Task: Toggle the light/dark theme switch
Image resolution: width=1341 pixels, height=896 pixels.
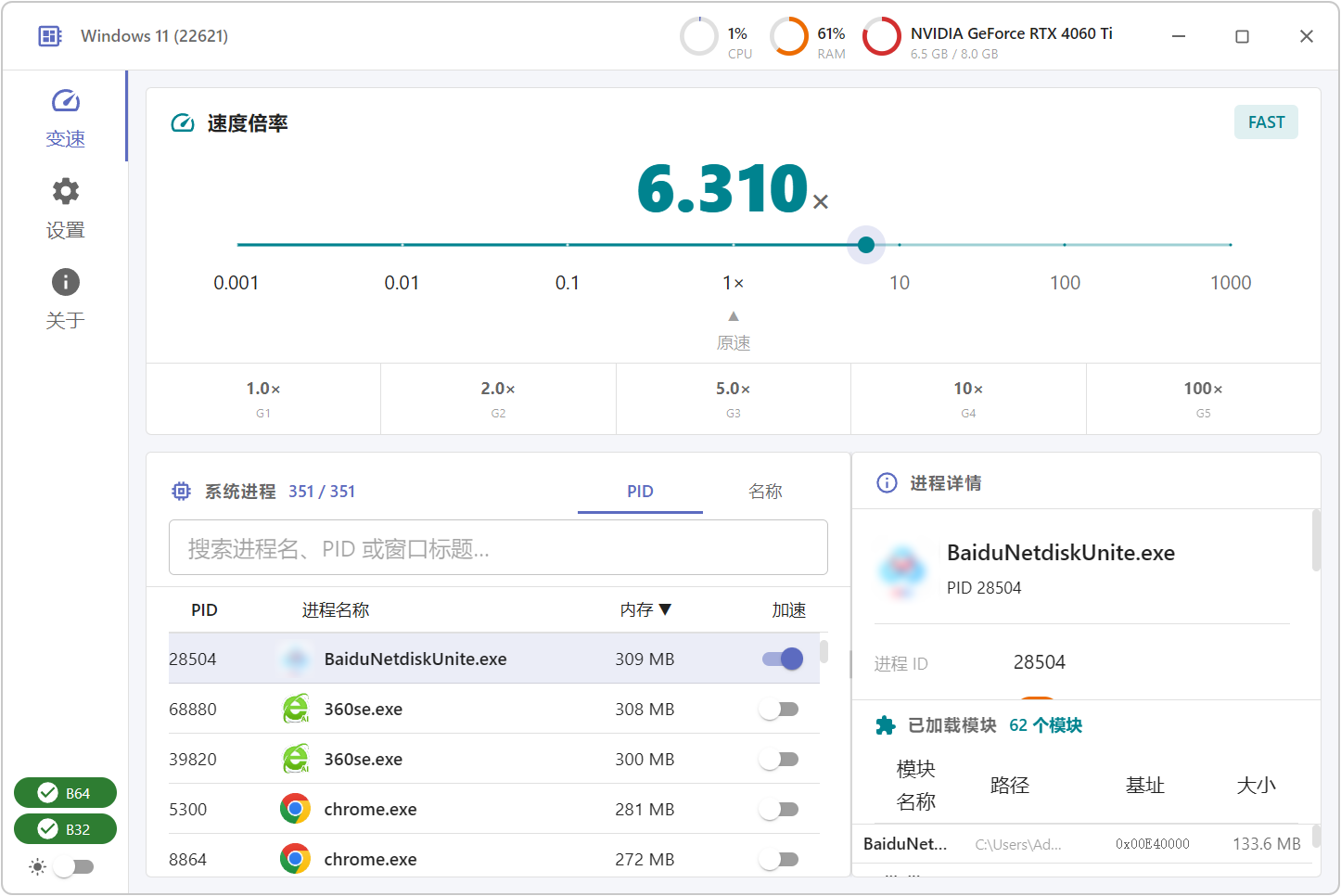Action: (x=73, y=867)
